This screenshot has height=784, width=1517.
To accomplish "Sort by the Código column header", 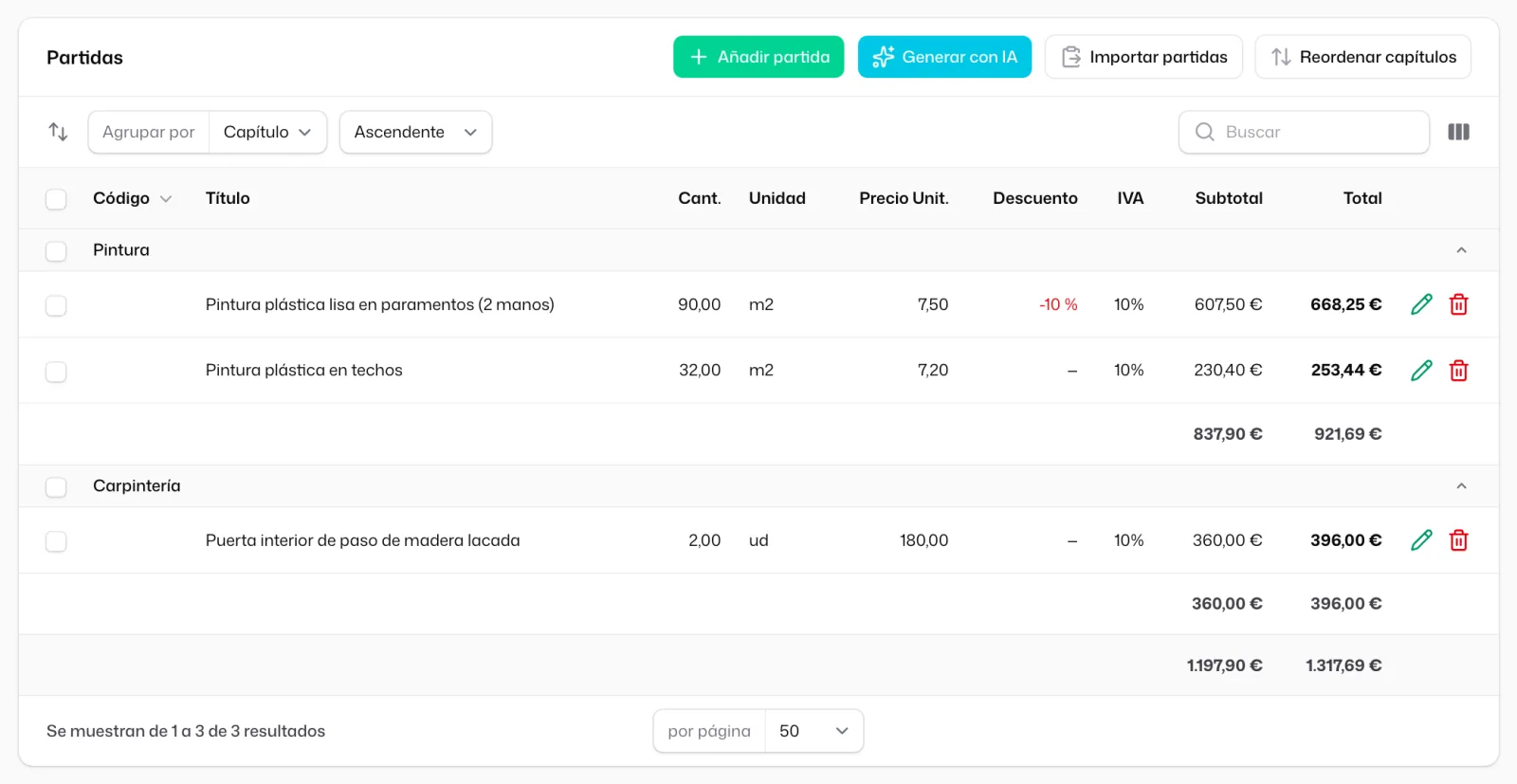I will pos(132,198).
